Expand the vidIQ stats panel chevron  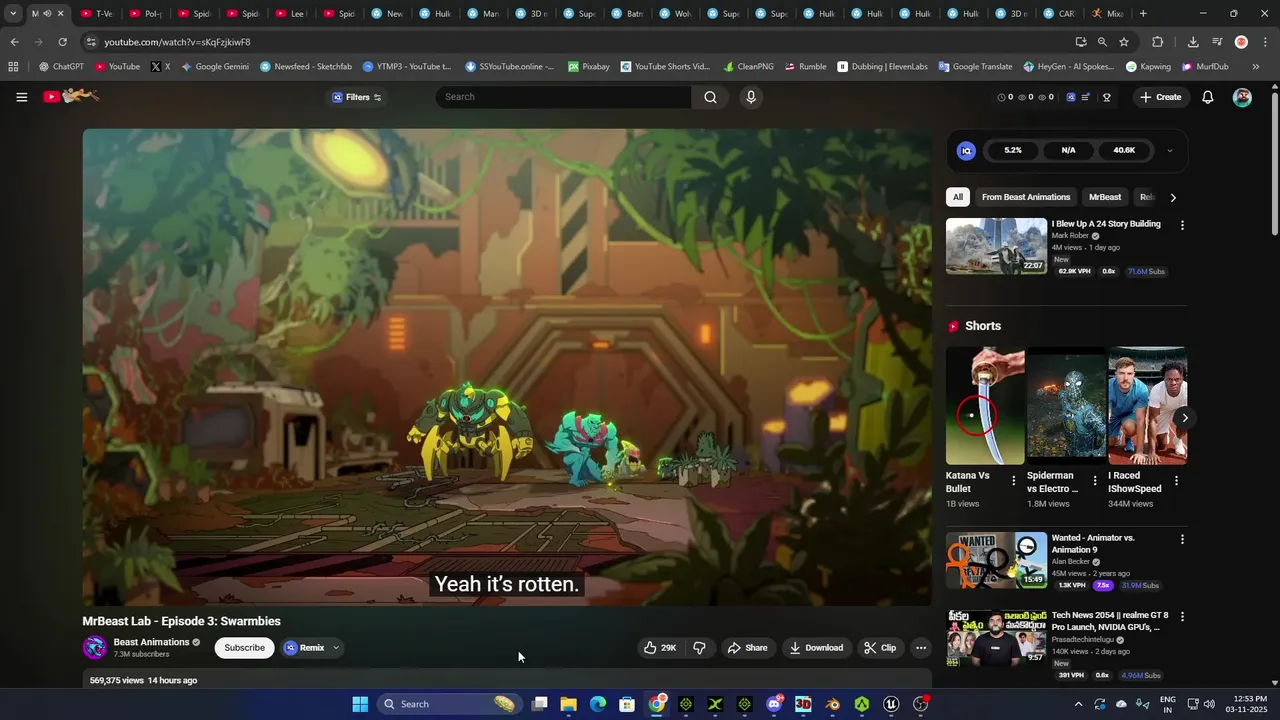pos(1169,151)
